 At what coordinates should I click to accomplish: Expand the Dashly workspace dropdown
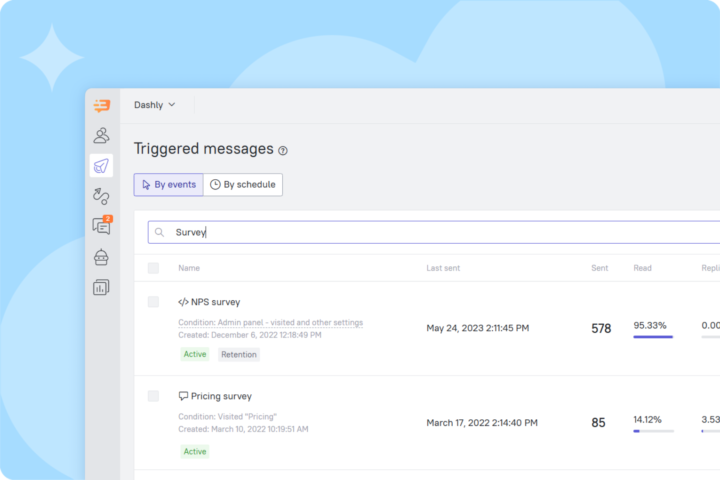coord(155,104)
